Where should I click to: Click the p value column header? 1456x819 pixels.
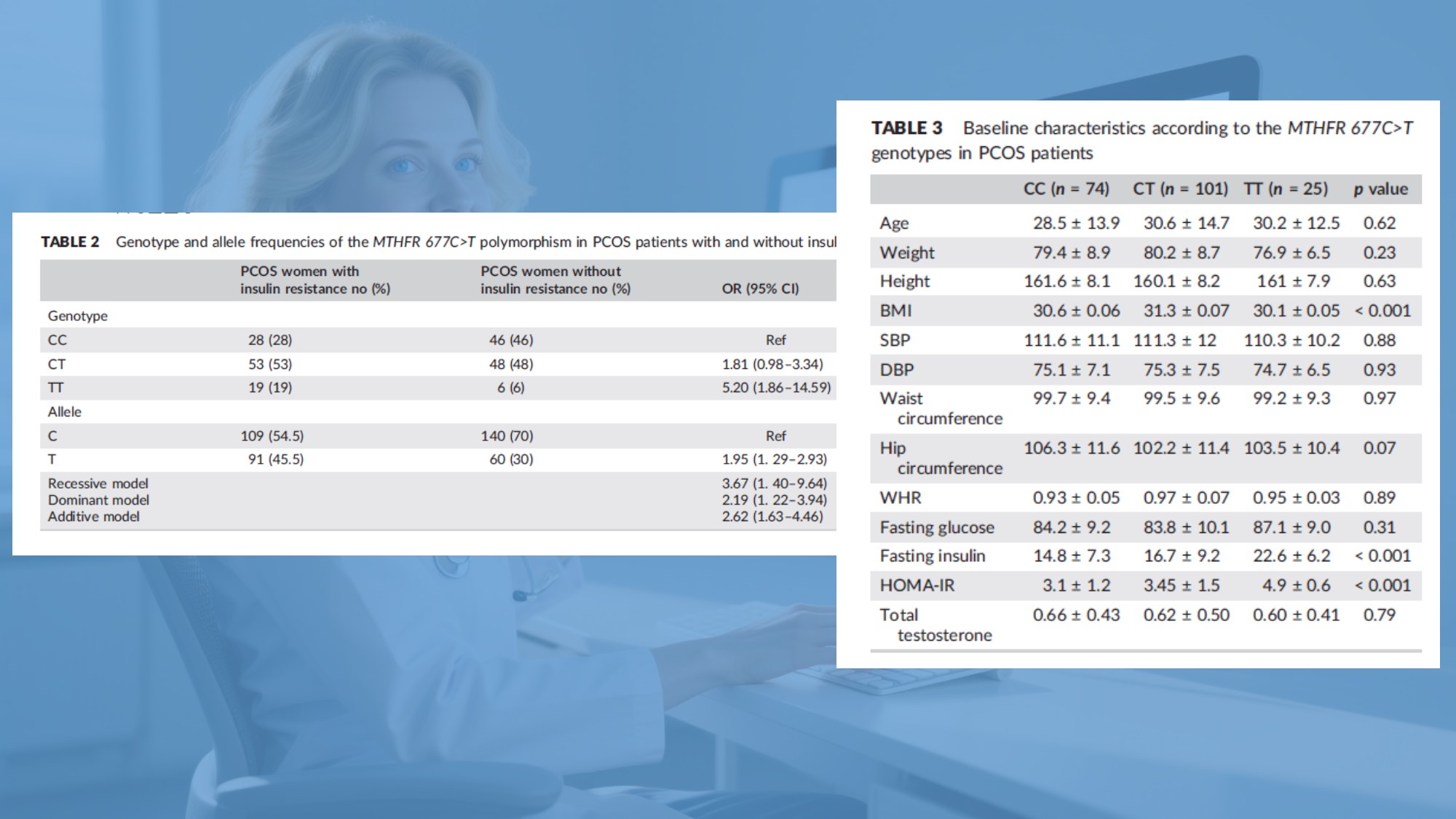[1380, 189]
